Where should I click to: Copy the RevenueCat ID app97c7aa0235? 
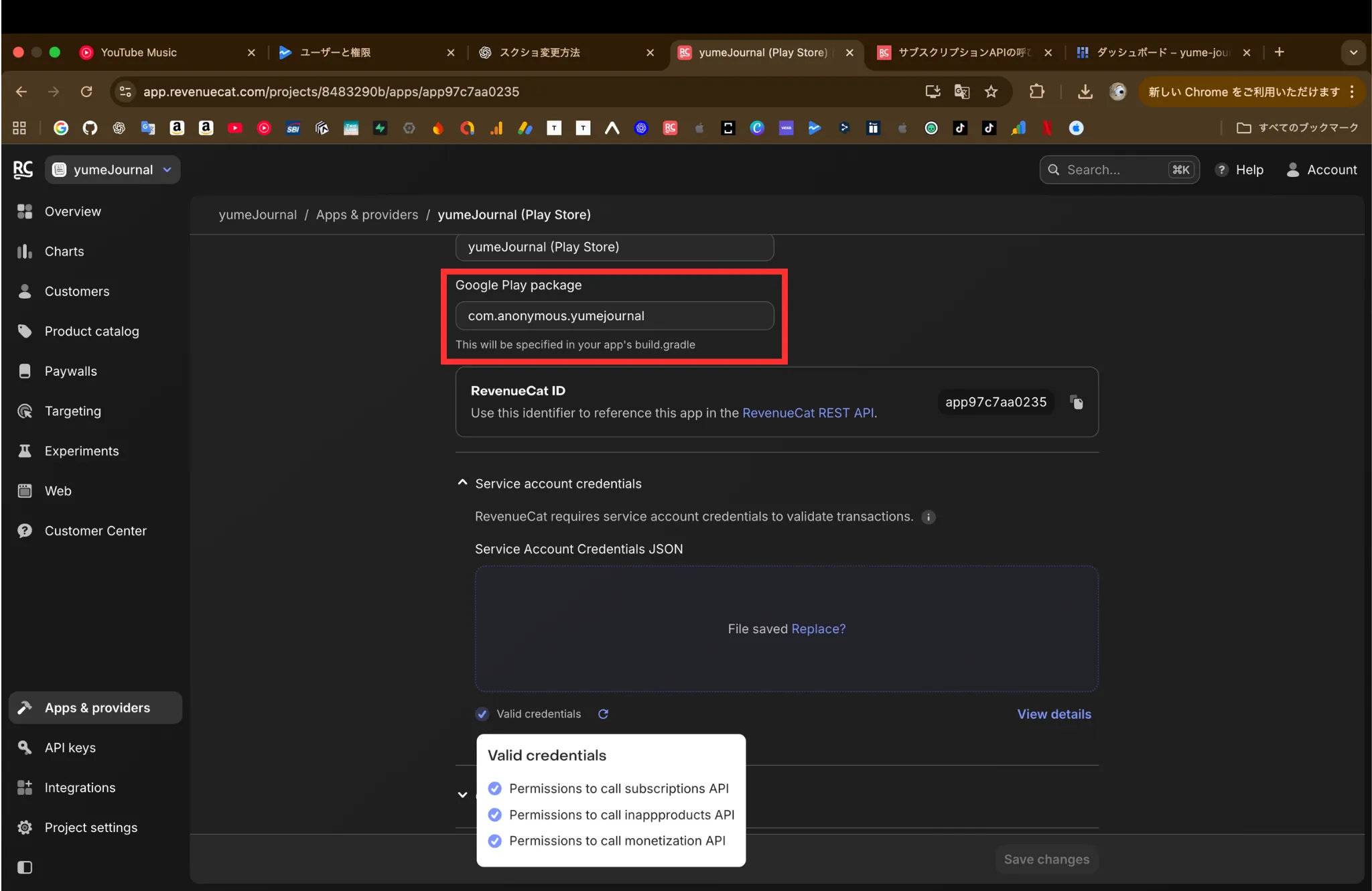click(x=1076, y=402)
